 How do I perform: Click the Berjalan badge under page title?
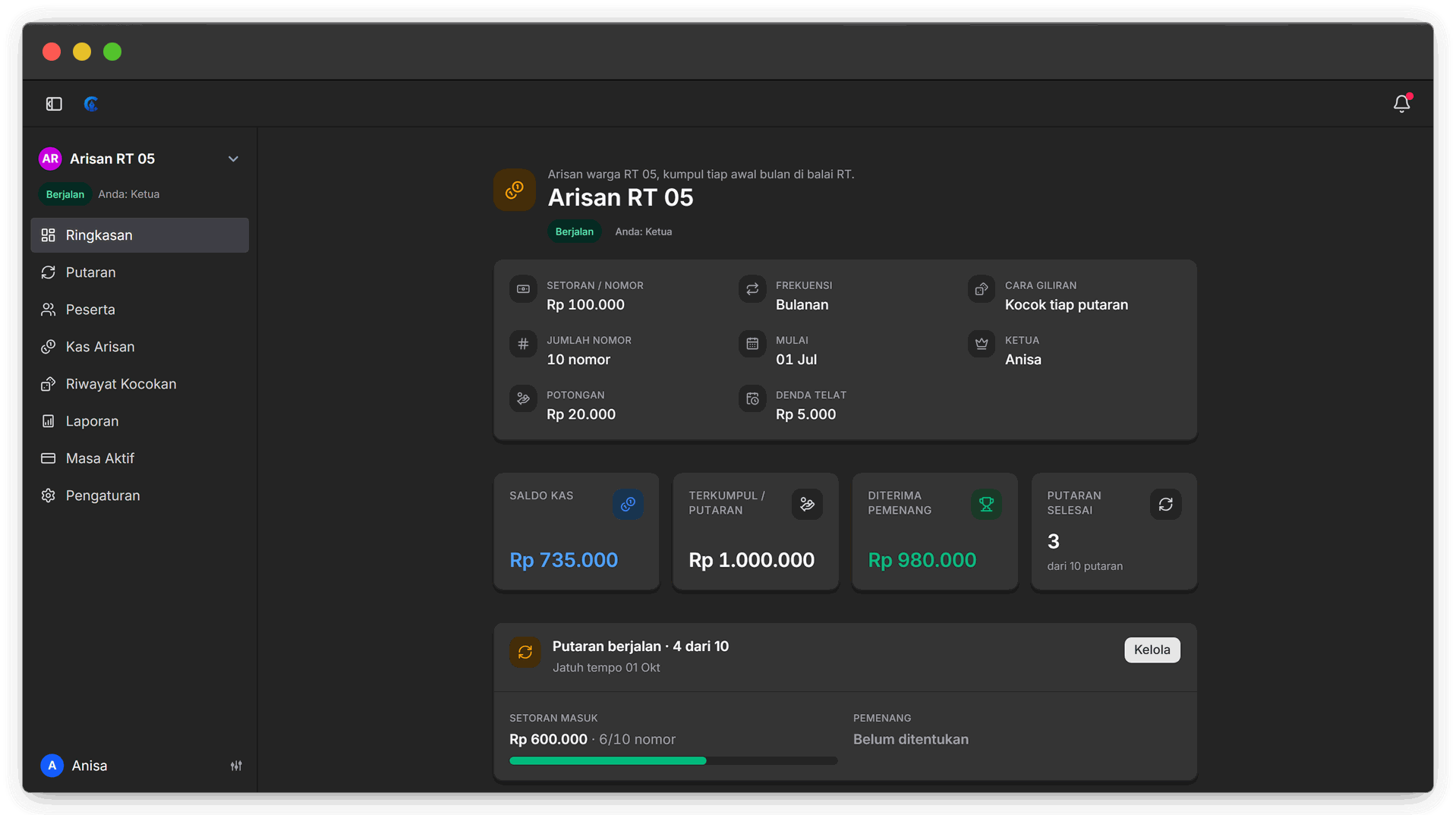(x=575, y=231)
